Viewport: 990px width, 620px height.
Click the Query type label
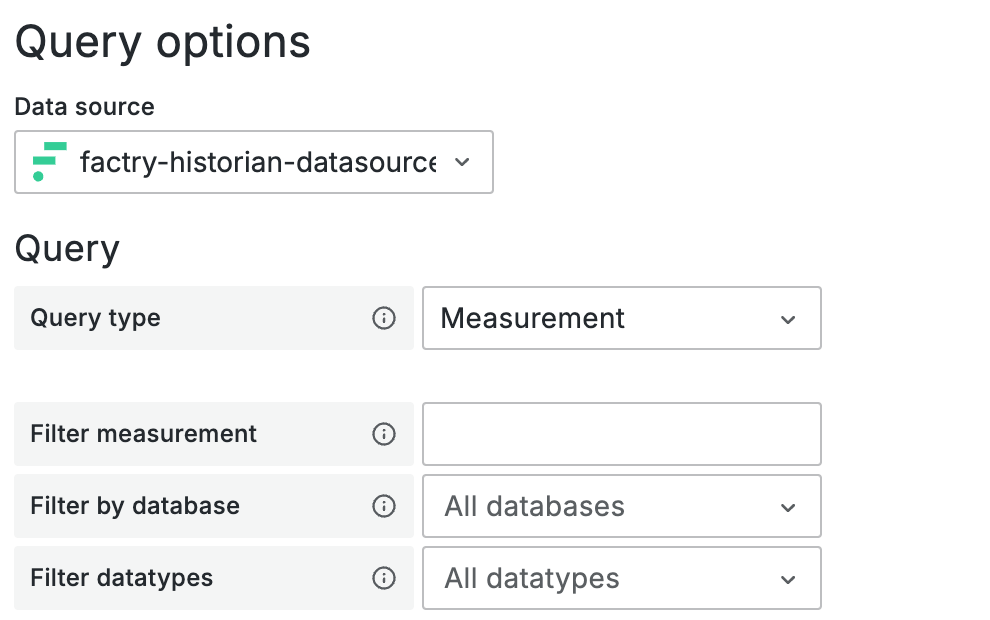95,318
